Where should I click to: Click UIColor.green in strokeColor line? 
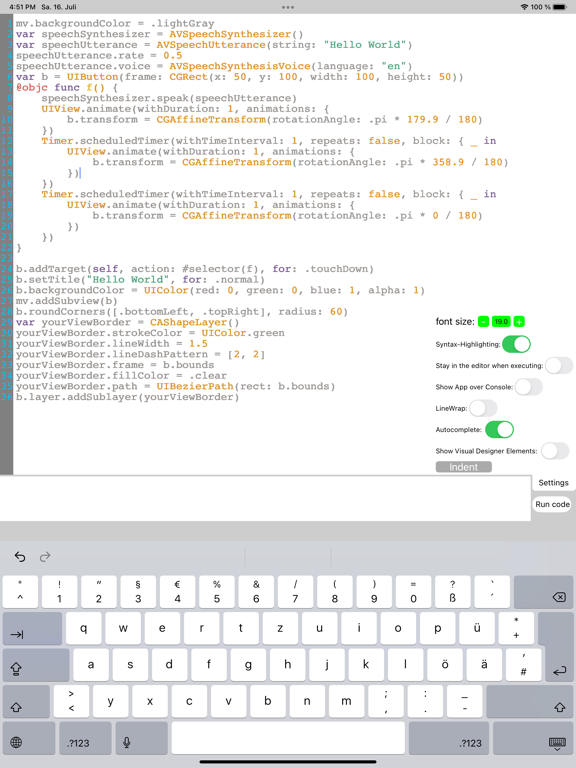243,333
